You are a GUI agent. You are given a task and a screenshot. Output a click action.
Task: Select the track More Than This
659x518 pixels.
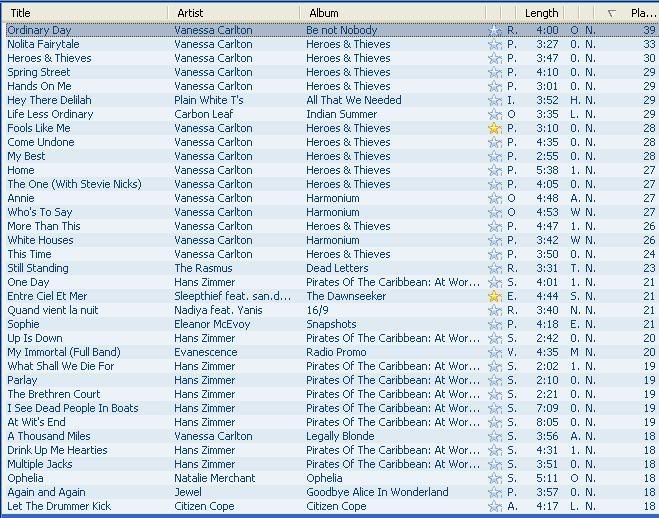[44, 226]
